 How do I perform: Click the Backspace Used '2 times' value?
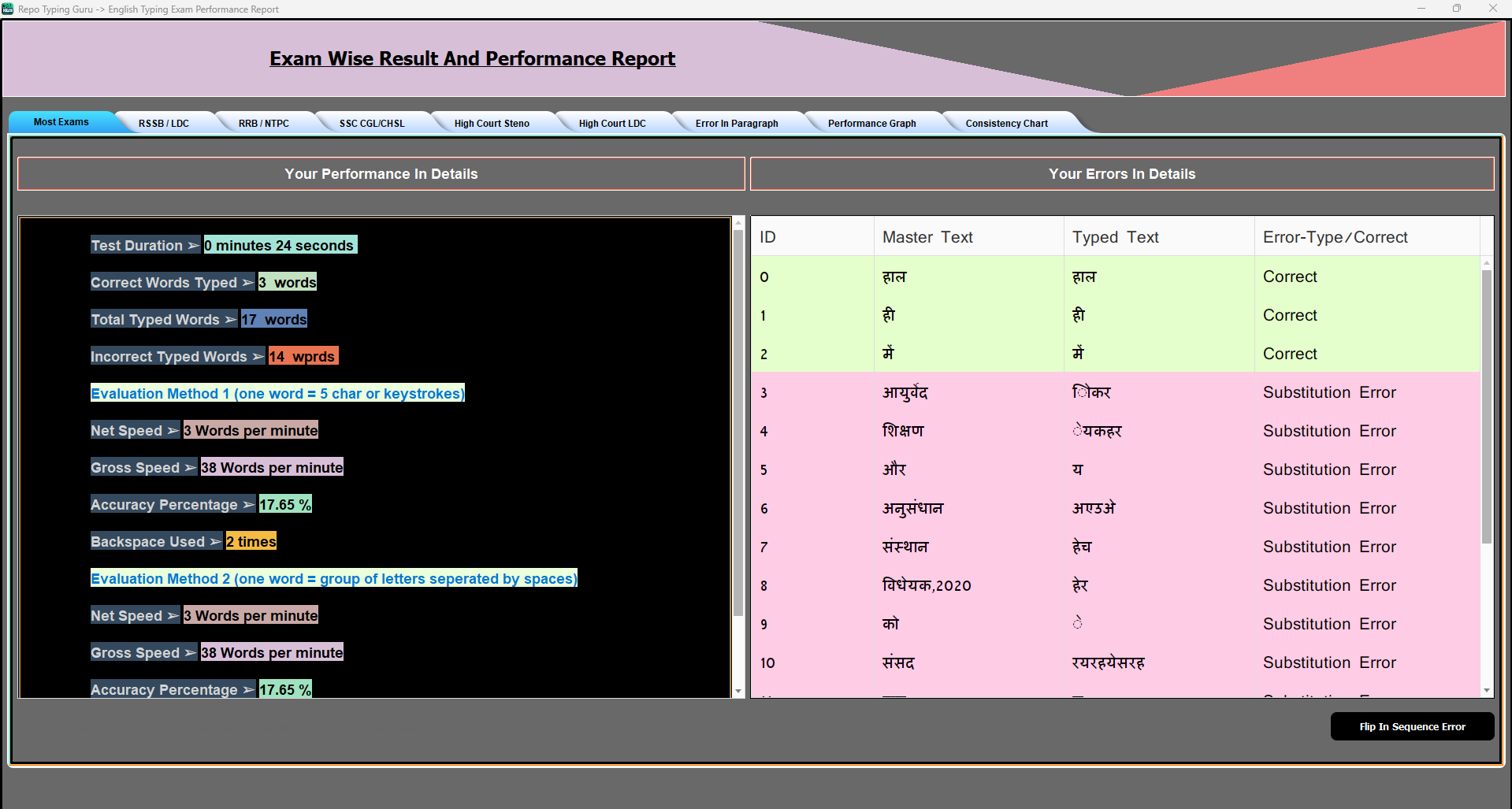(x=251, y=541)
